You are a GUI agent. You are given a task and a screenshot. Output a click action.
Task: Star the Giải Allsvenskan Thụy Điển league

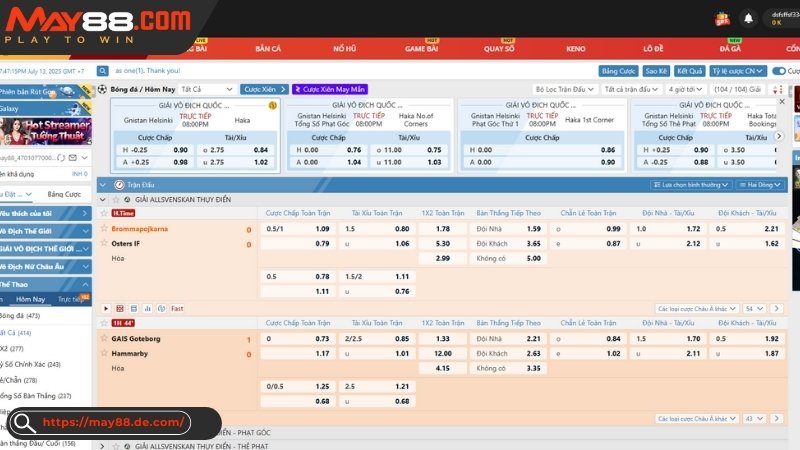[116, 199]
